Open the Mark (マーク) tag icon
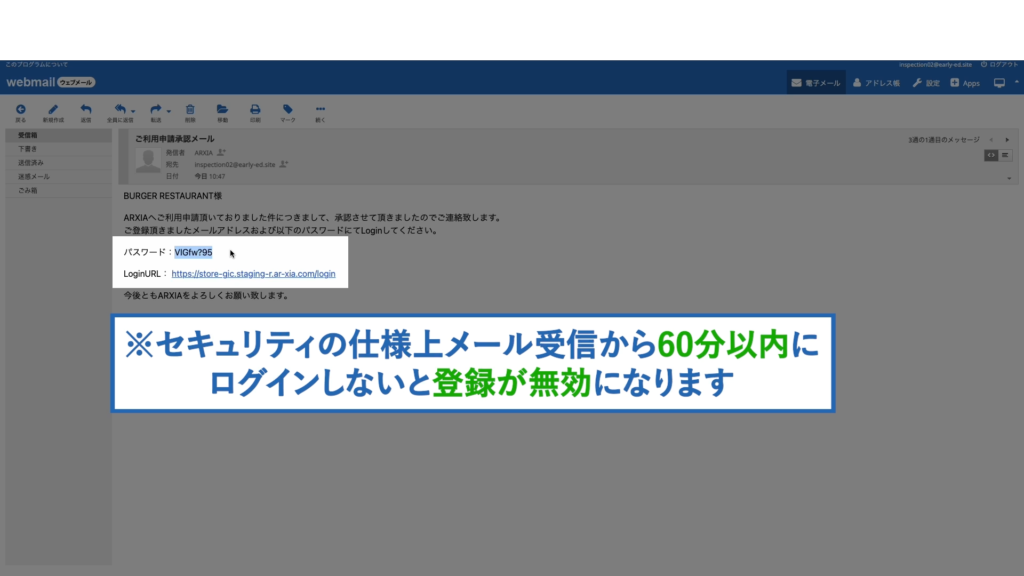The image size is (1024, 576). pos(287,110)
